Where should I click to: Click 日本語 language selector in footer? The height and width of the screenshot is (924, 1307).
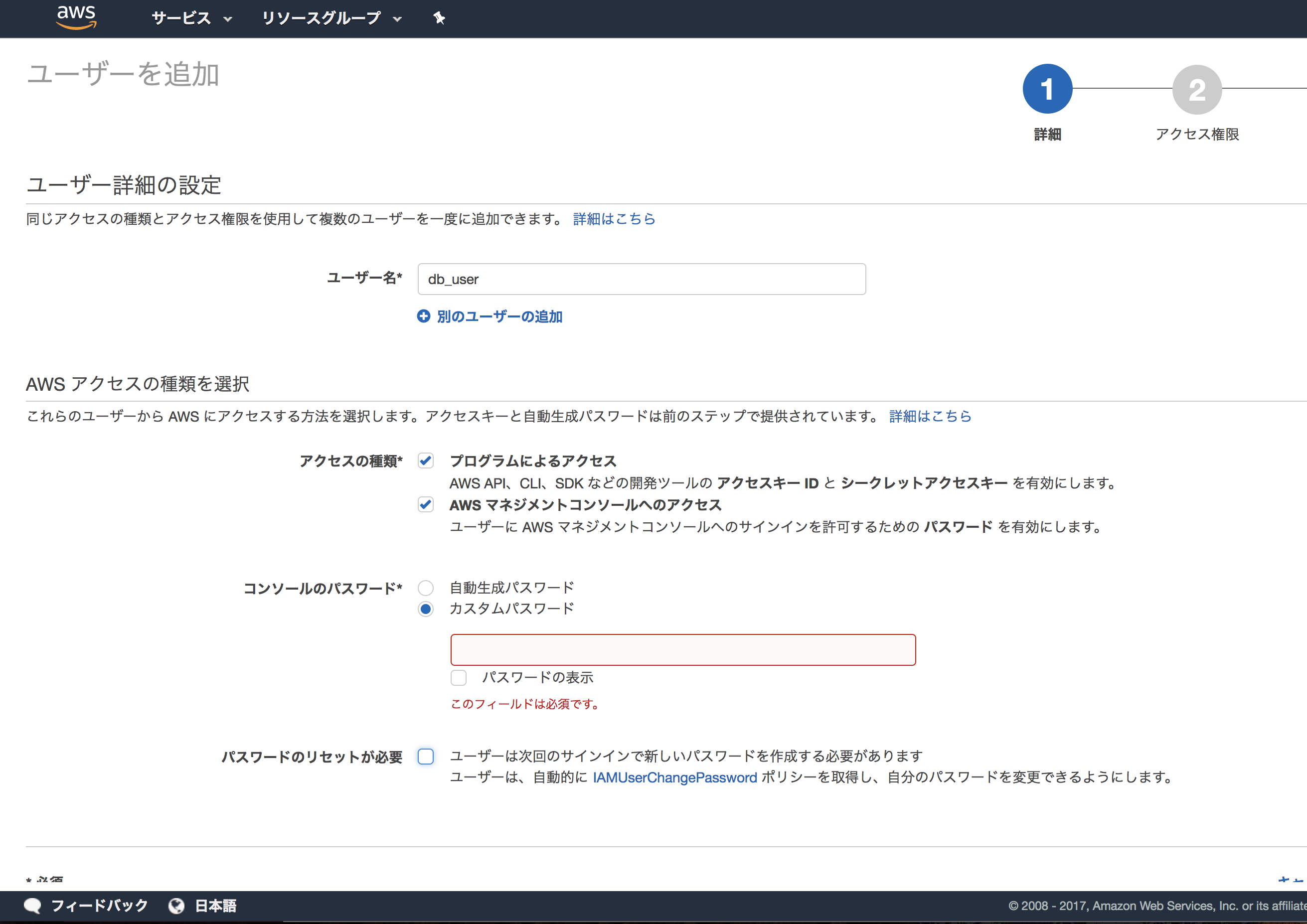tap(216, 905)
